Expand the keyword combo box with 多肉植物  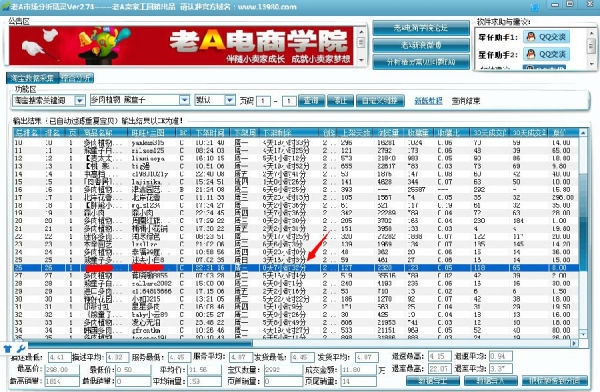click(x=184, y=100)
